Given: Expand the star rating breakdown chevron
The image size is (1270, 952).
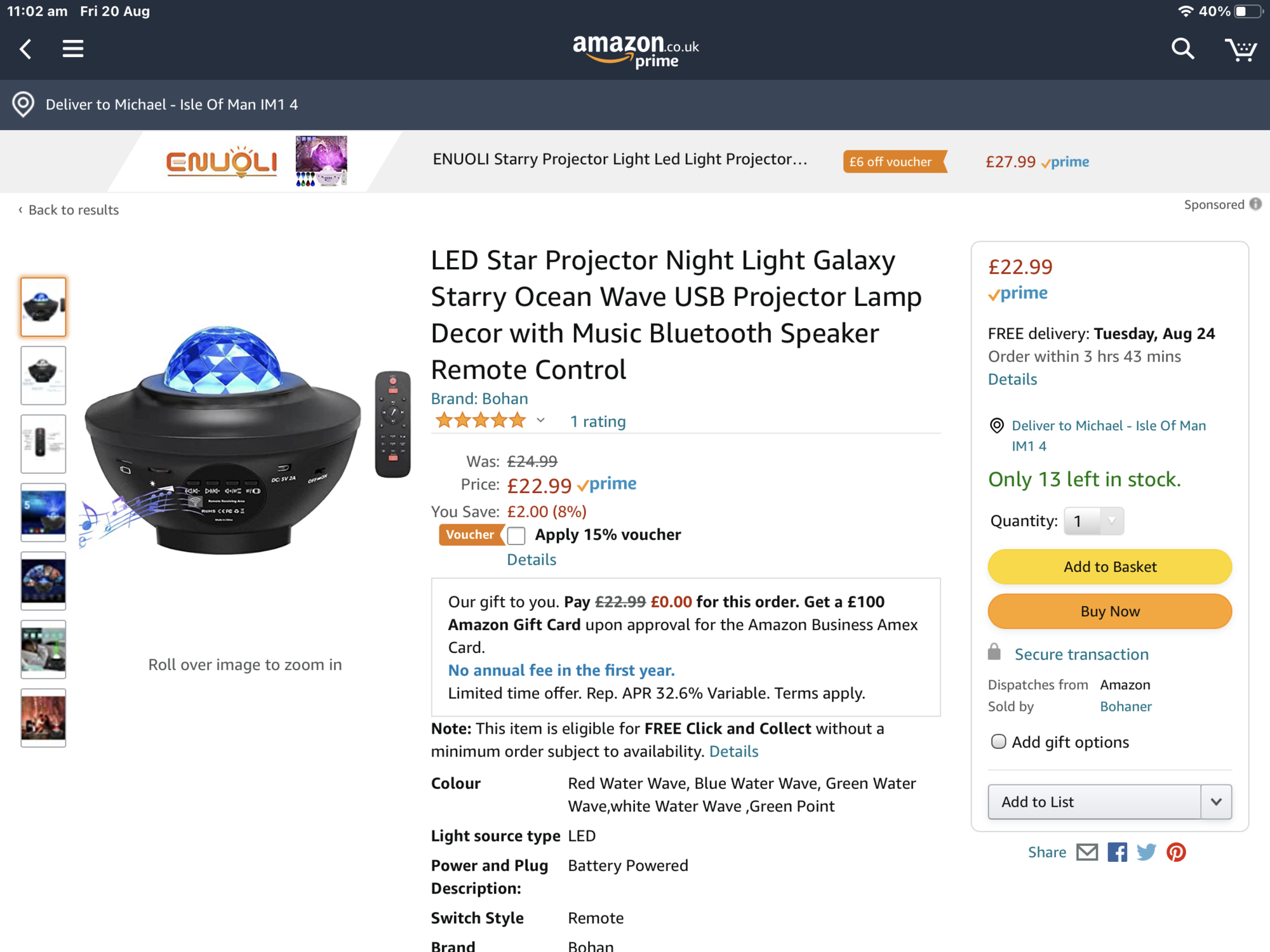Looking at the screenshot, I should tap(540, 421).
